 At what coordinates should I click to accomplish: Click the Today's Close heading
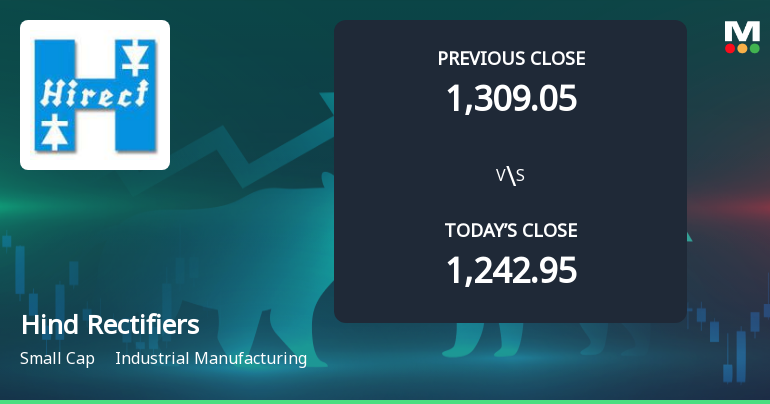tap(511, 231)
